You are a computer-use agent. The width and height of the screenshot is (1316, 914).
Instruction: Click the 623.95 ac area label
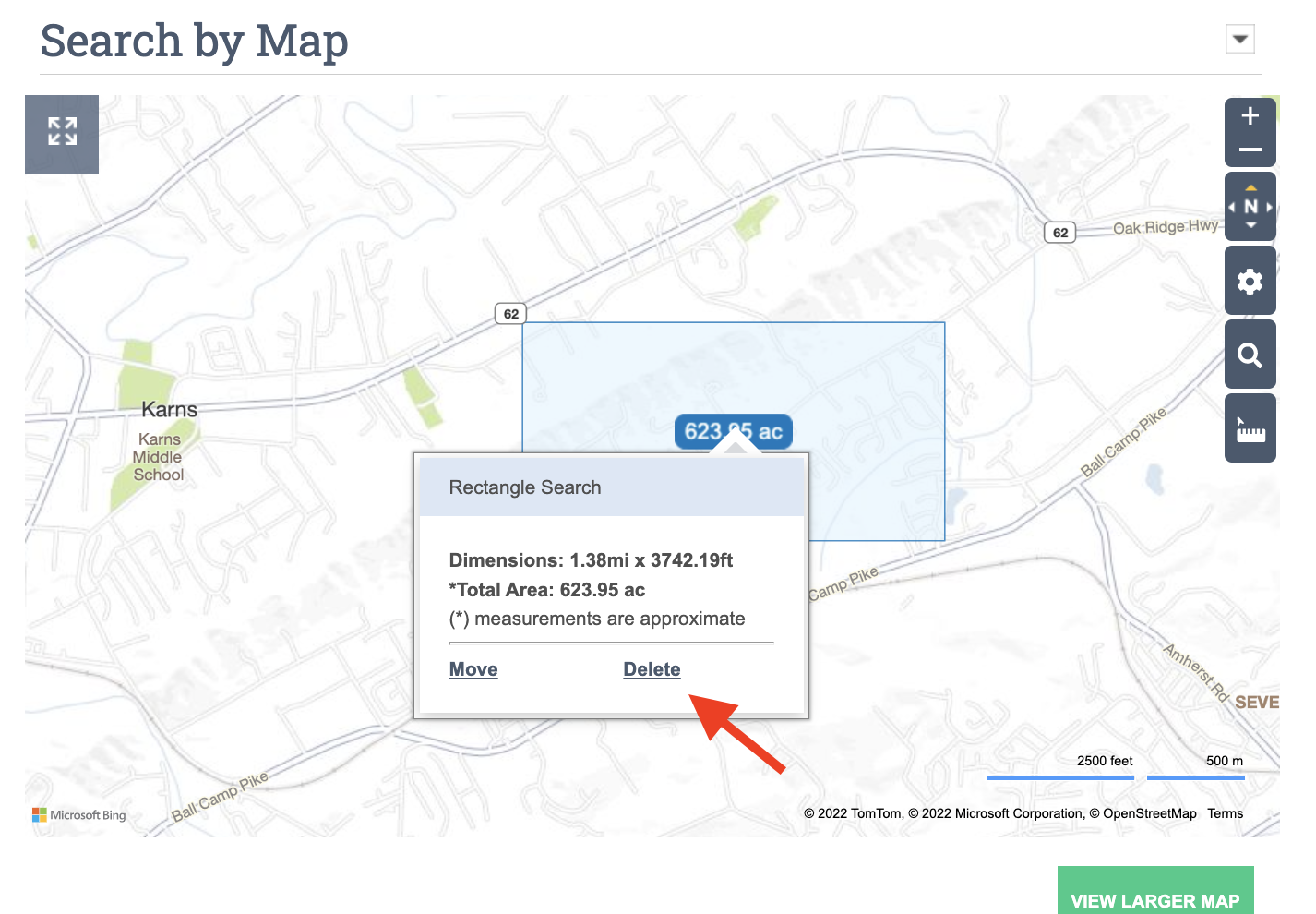point(733,431)
